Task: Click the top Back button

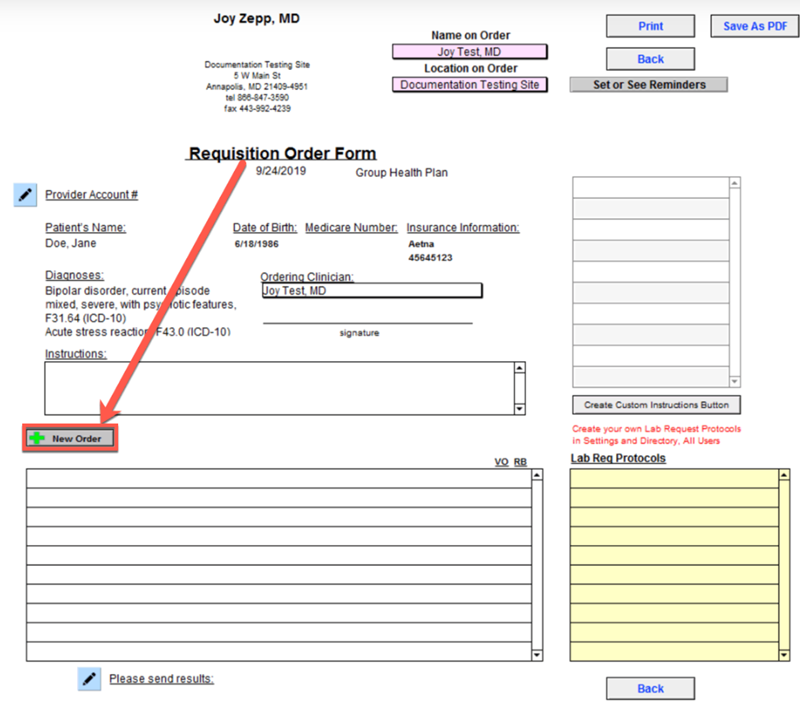Action: point(650,59)
